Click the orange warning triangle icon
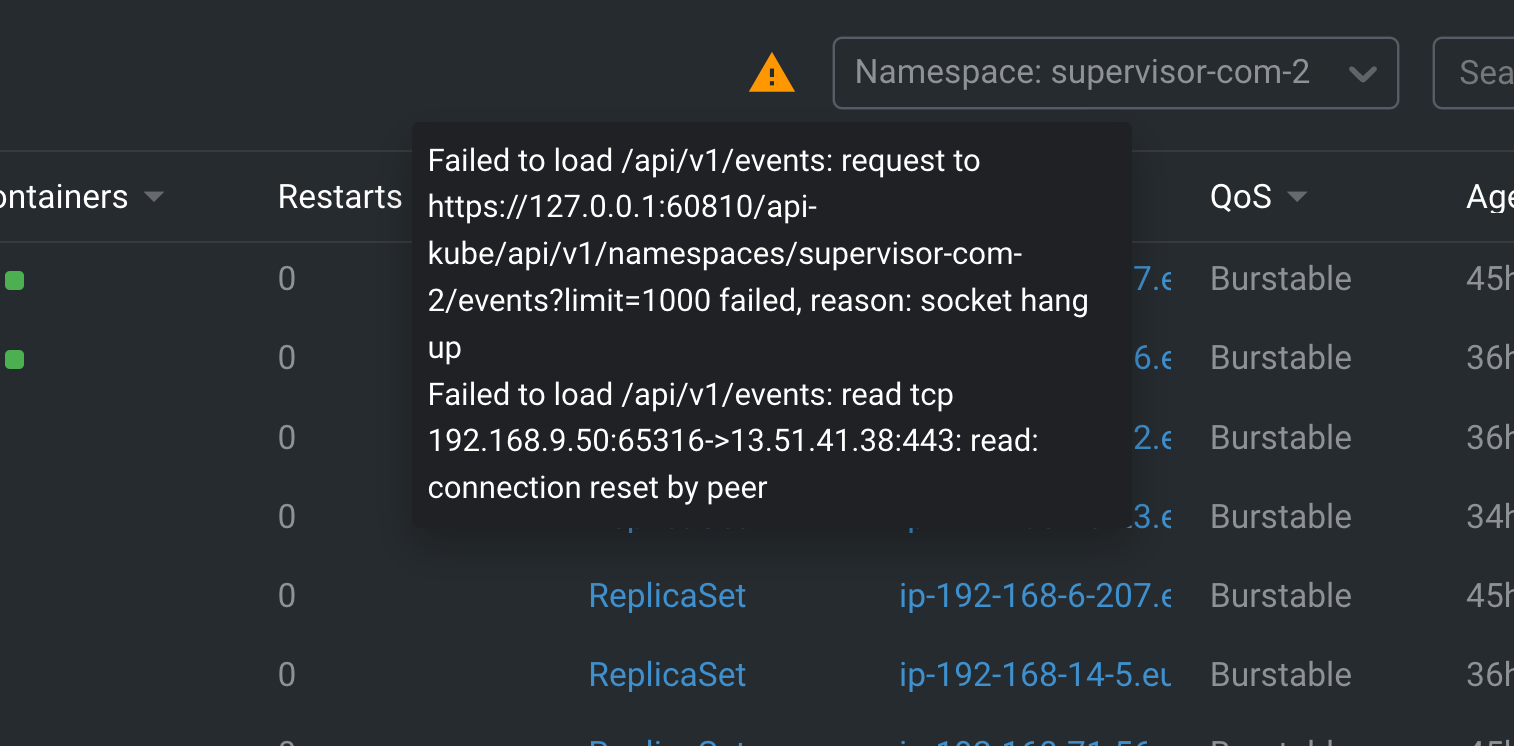Viewport: 1514px width, 746px height. click(771, 73)
